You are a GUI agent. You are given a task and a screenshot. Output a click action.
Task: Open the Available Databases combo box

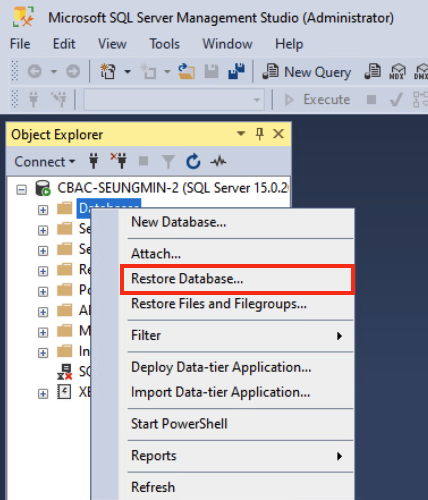pyautogui.click(x=174, y=99)
